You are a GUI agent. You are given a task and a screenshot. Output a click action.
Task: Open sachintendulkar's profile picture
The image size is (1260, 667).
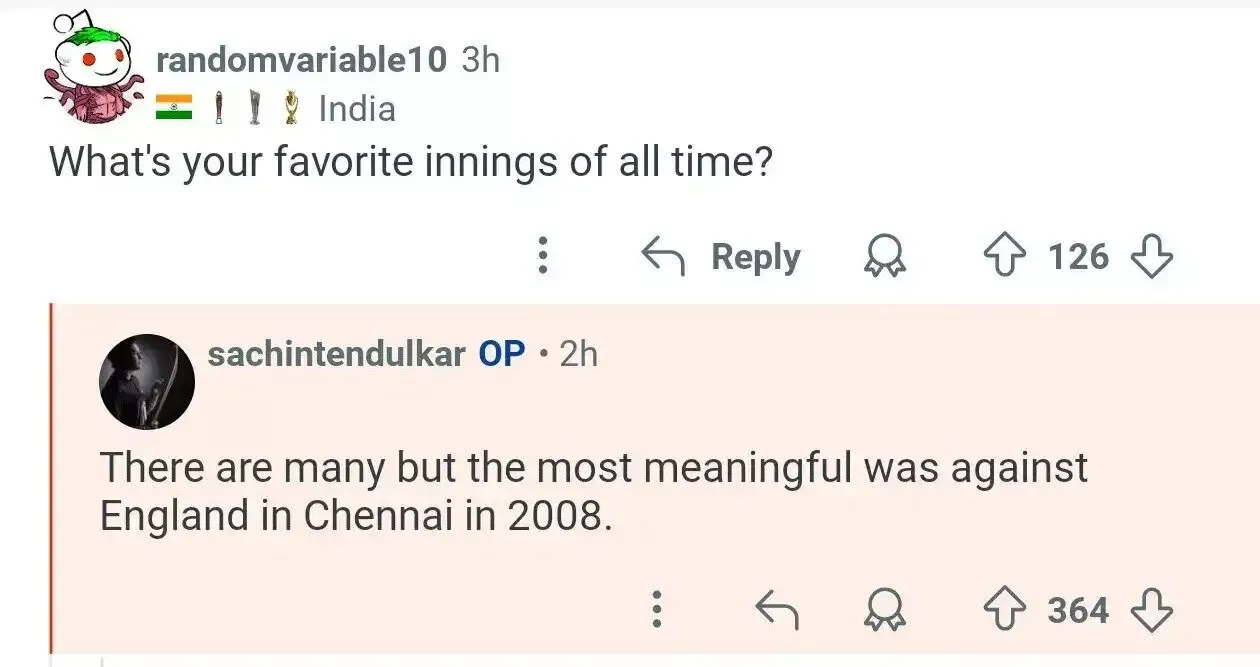tap(147, 381)
